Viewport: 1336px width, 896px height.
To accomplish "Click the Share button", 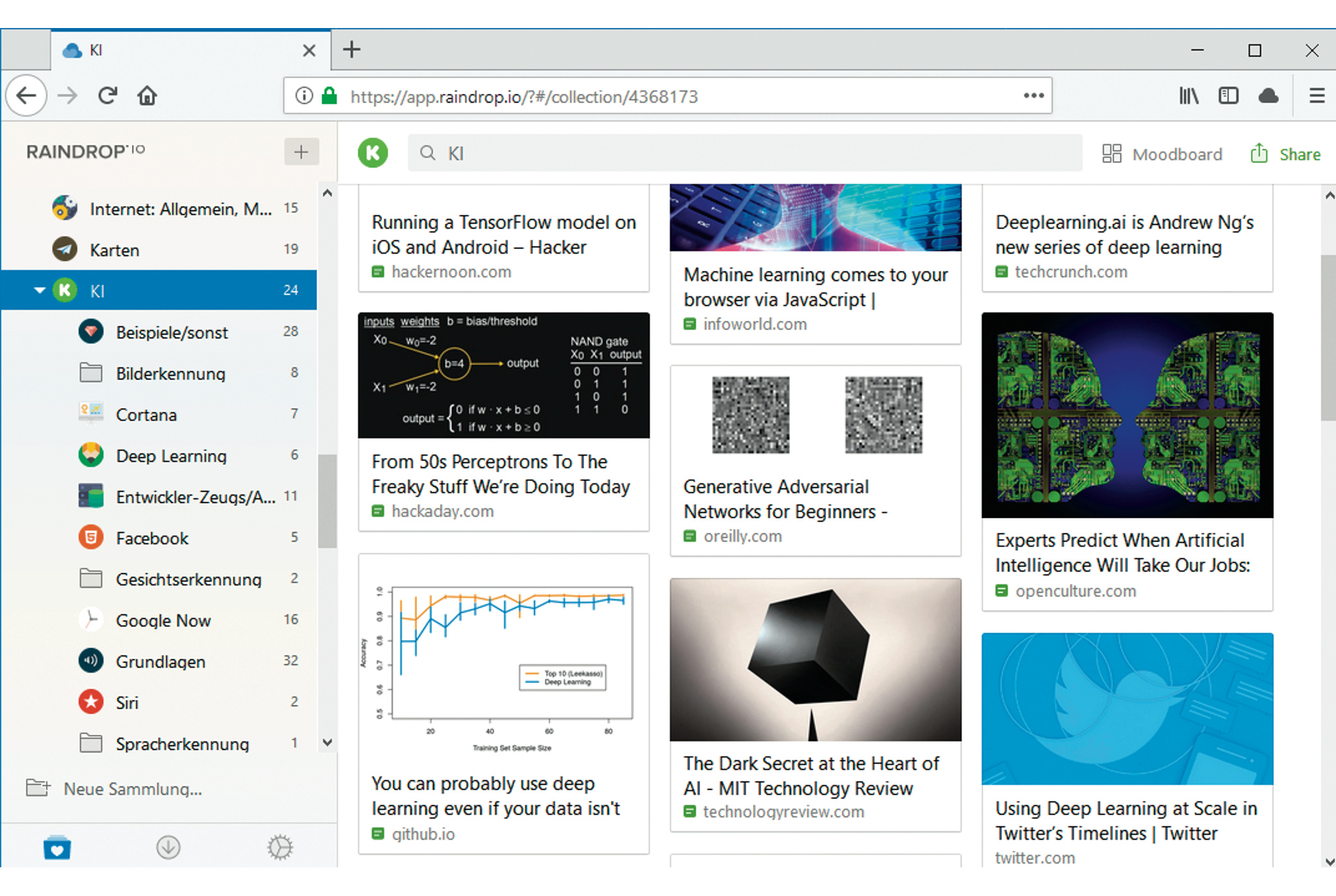I will click(1285, 154).
